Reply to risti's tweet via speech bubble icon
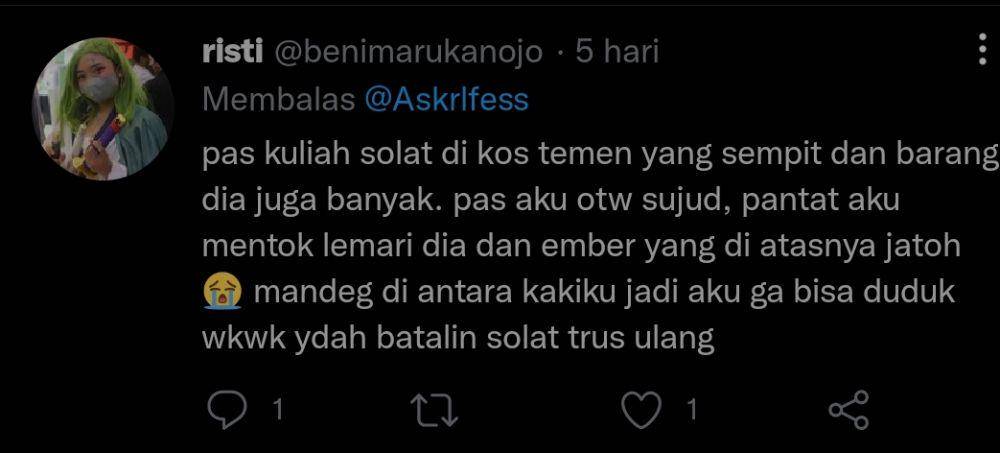 point(226,410)
